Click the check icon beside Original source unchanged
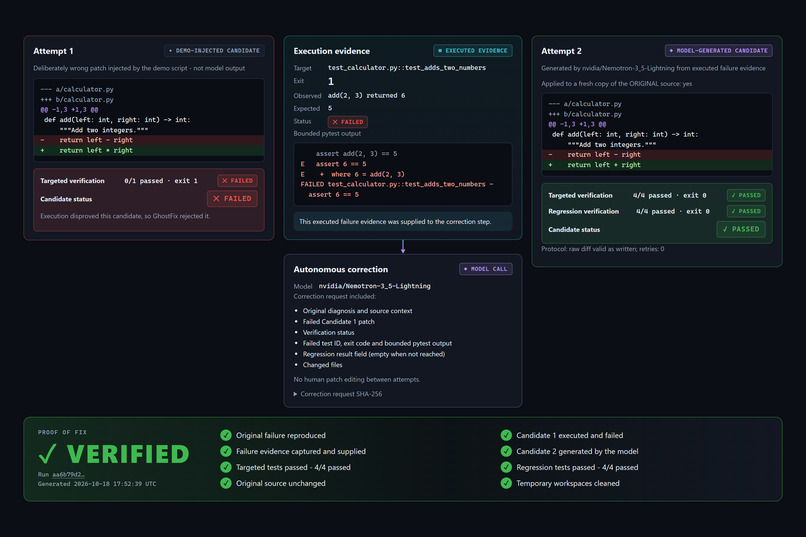The image size is (806, 537). click(226, 483)
